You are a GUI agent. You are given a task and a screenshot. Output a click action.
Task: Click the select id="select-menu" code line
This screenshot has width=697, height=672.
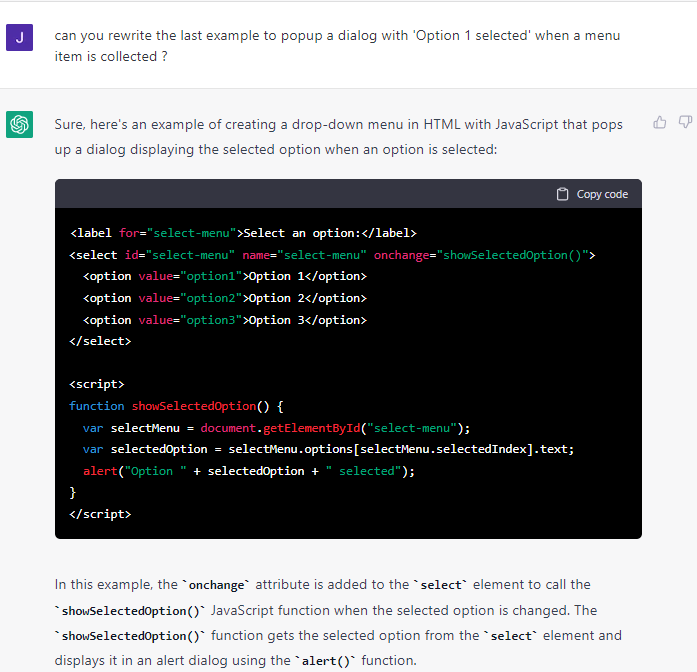[x=332, y=255]
